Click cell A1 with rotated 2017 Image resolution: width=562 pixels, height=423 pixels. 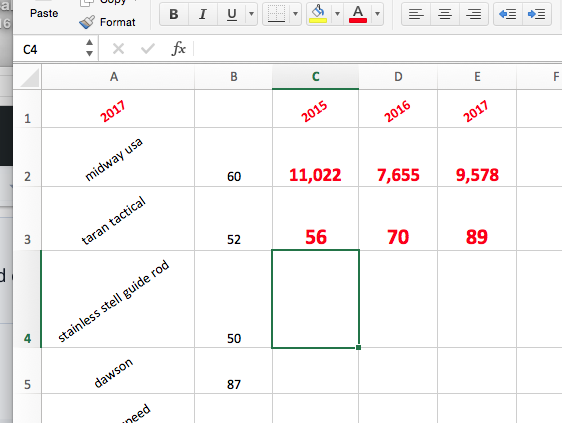point(118,109)
